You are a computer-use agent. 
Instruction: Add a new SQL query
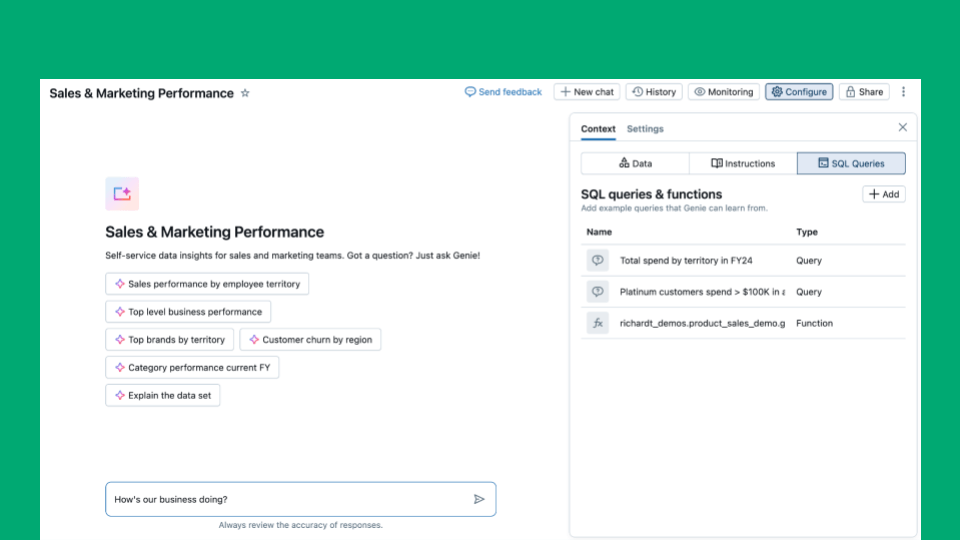click(x=883, y=195)
